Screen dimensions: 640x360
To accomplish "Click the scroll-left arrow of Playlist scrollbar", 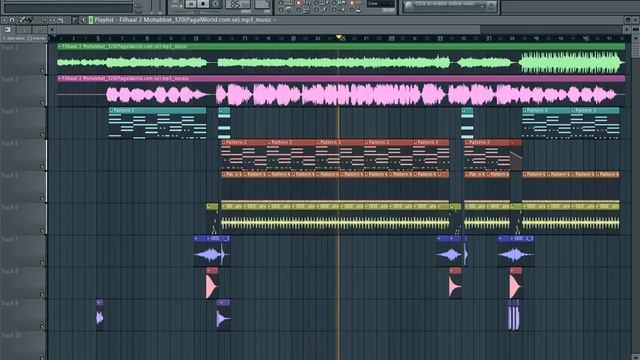I will pos(52,29).
